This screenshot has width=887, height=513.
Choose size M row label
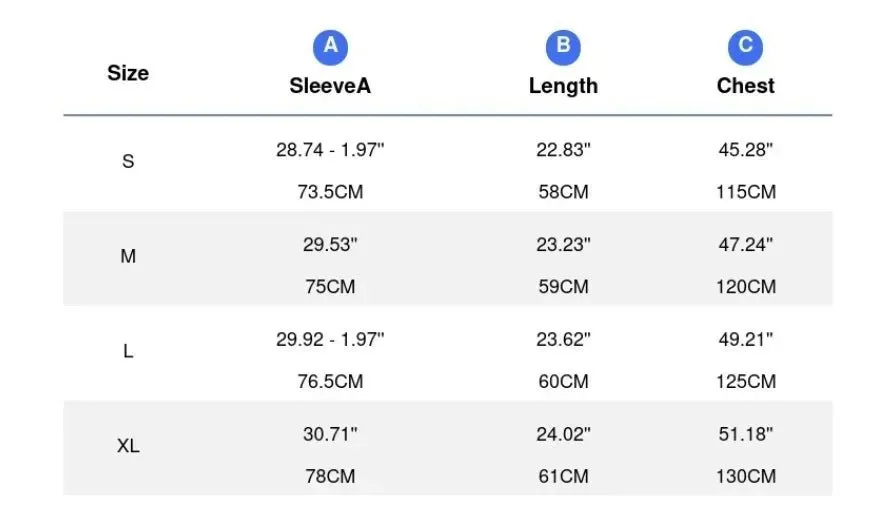tap(128, 256)
